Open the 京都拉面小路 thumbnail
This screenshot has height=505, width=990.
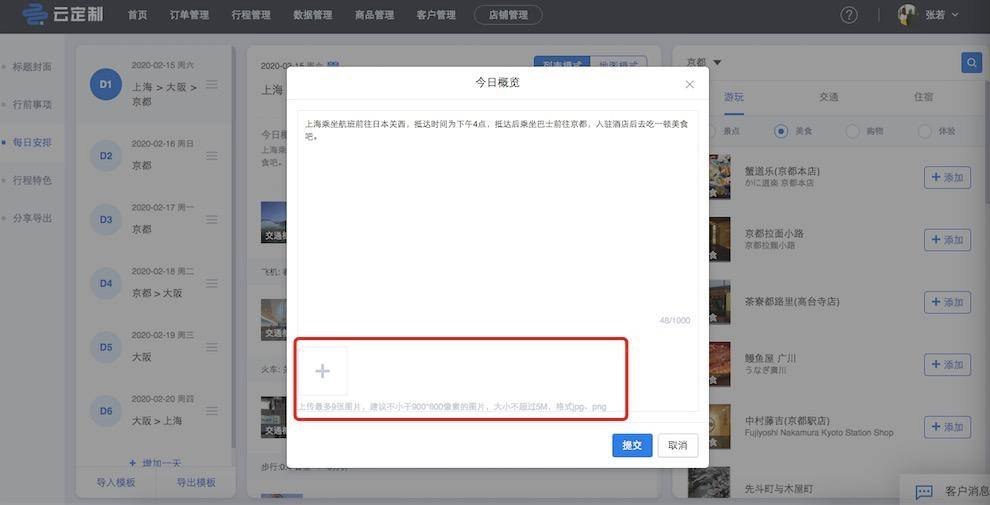[720, 239]
